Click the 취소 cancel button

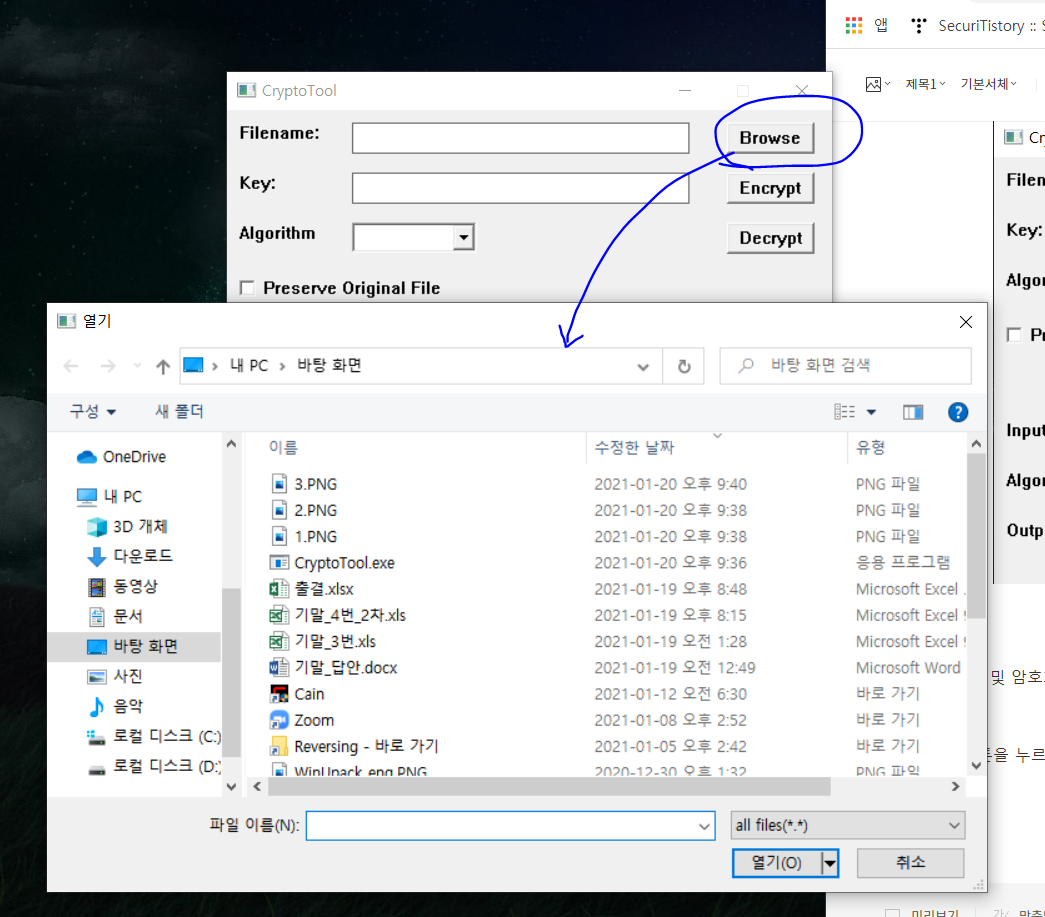910,863
